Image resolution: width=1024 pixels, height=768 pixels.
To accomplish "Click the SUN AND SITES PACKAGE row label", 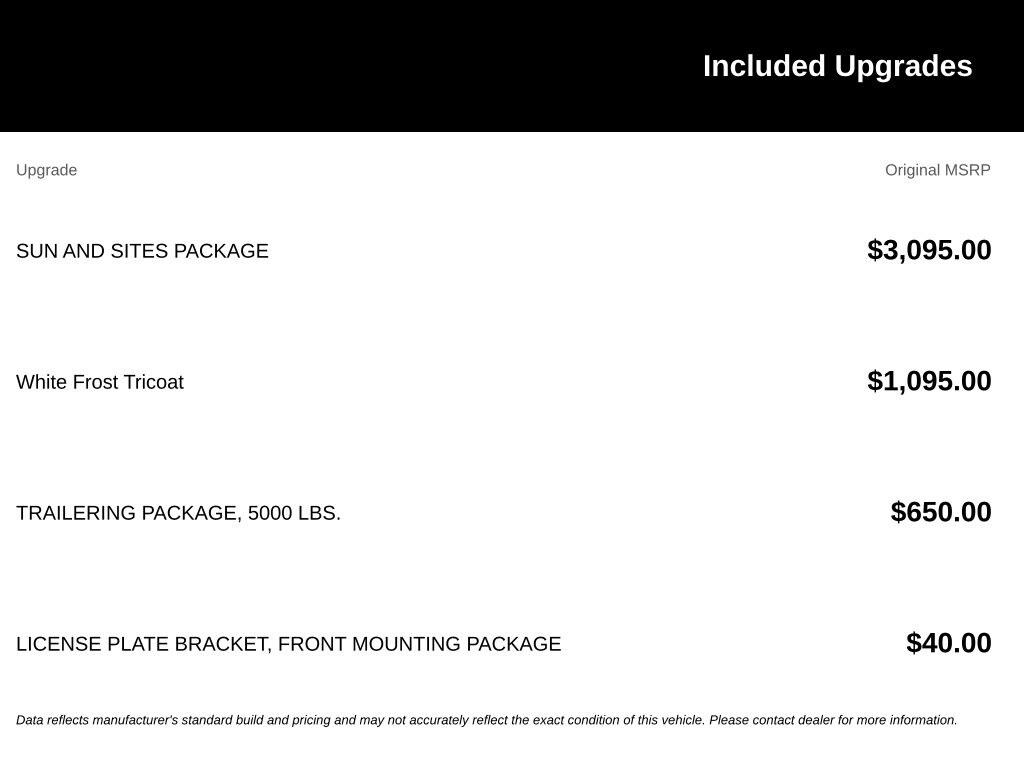I will point(142,251).
